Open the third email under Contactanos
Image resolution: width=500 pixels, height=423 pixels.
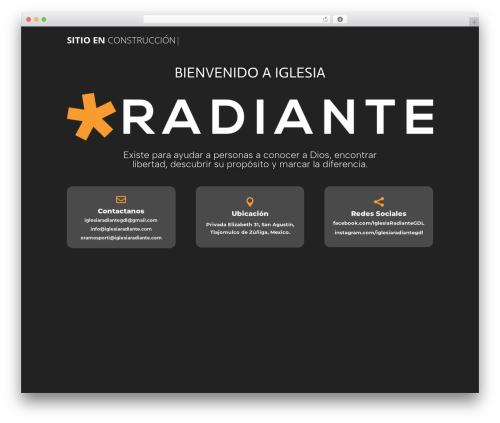[121, 238]
